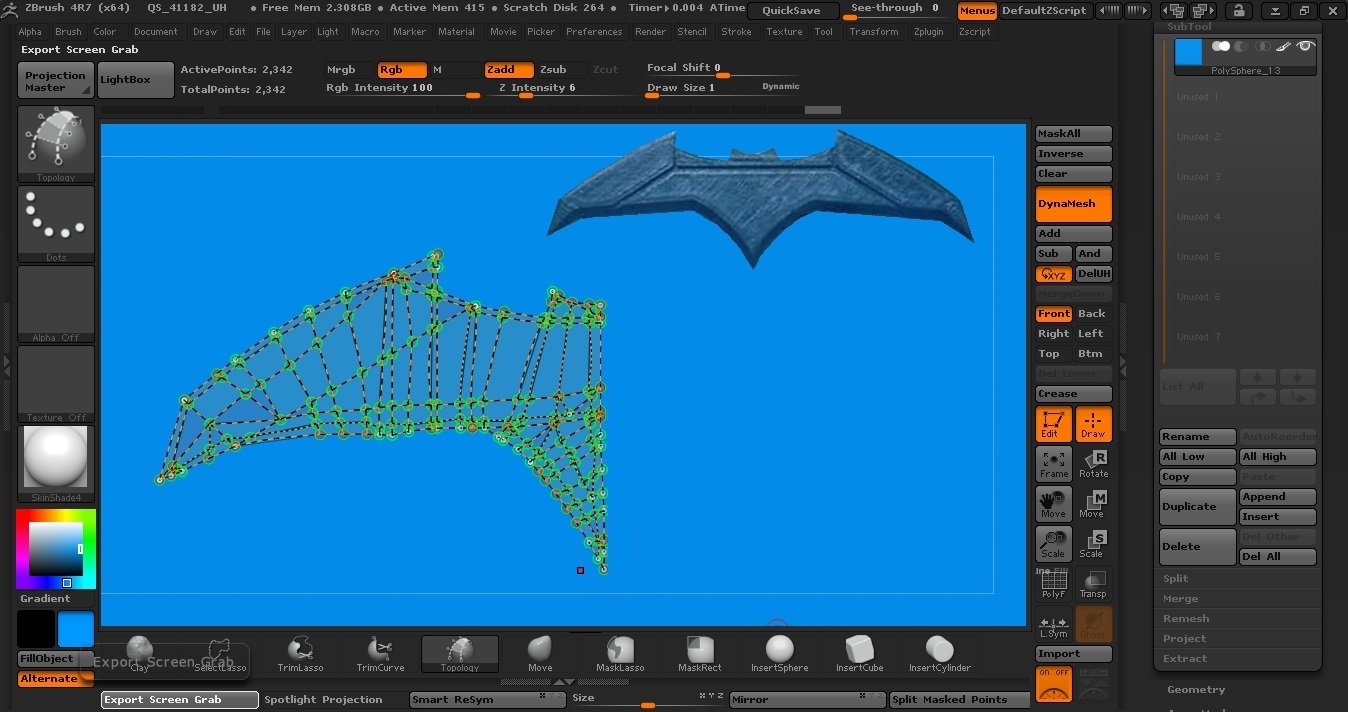Click the Frame view icon
Screen dimensions: 1348x712
point(1054,464)
